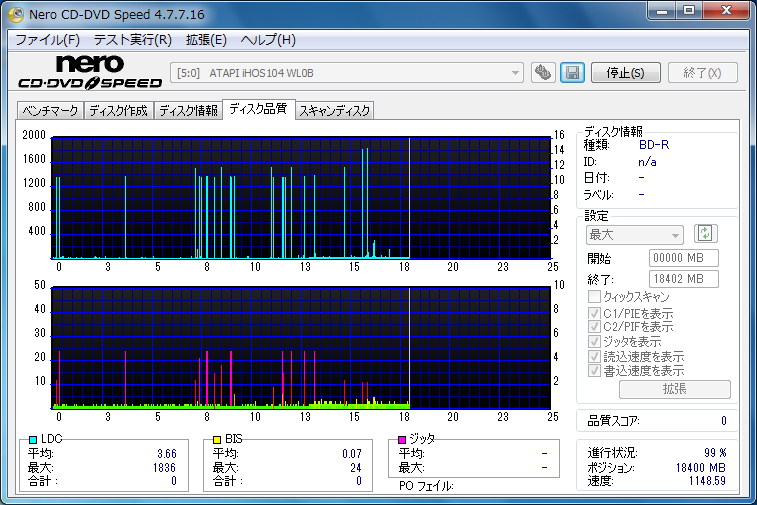Click the LDC 平均 value 3.66
This screenshot has width=757, height=505.
tap(167, 454)
